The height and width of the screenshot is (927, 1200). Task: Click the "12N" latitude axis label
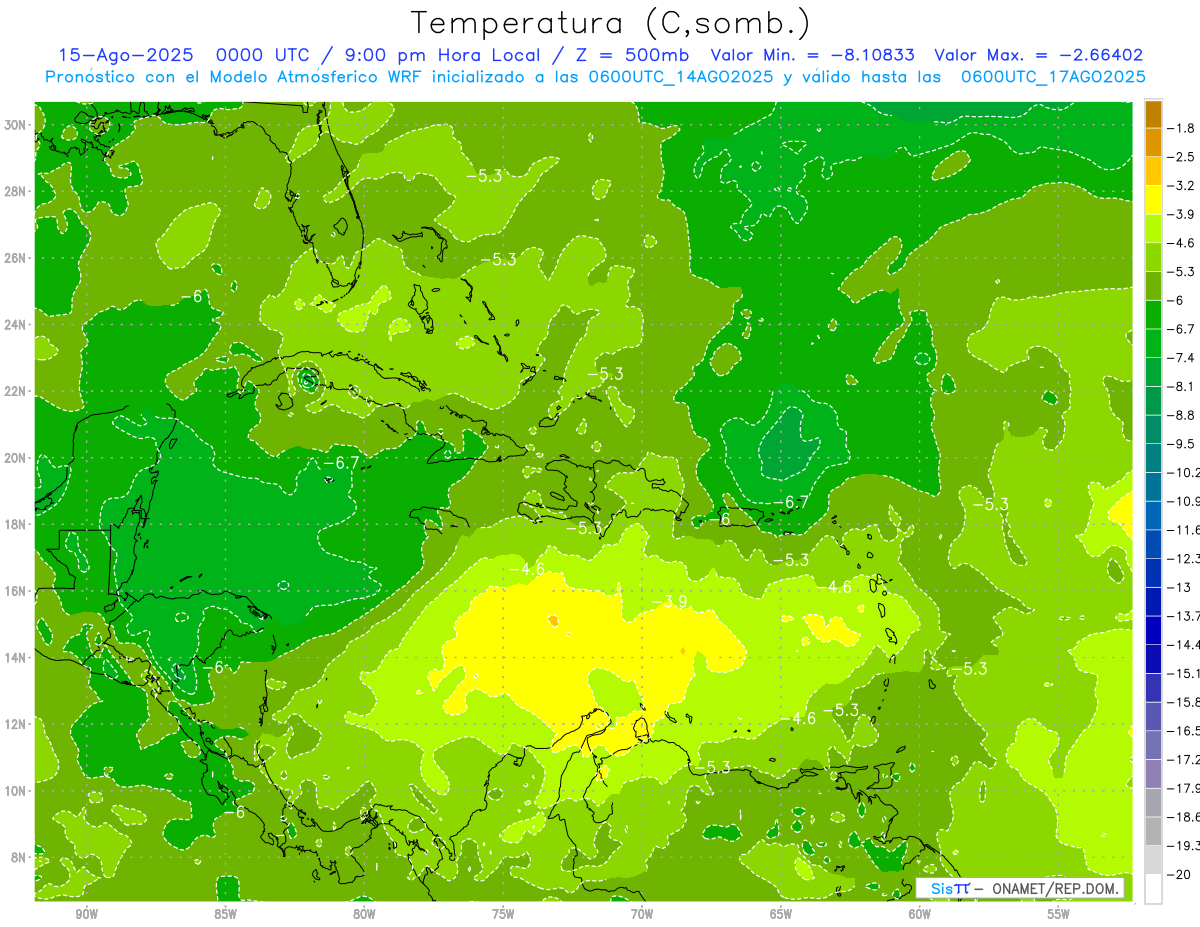pyautogui.click(x=16, y=723)
